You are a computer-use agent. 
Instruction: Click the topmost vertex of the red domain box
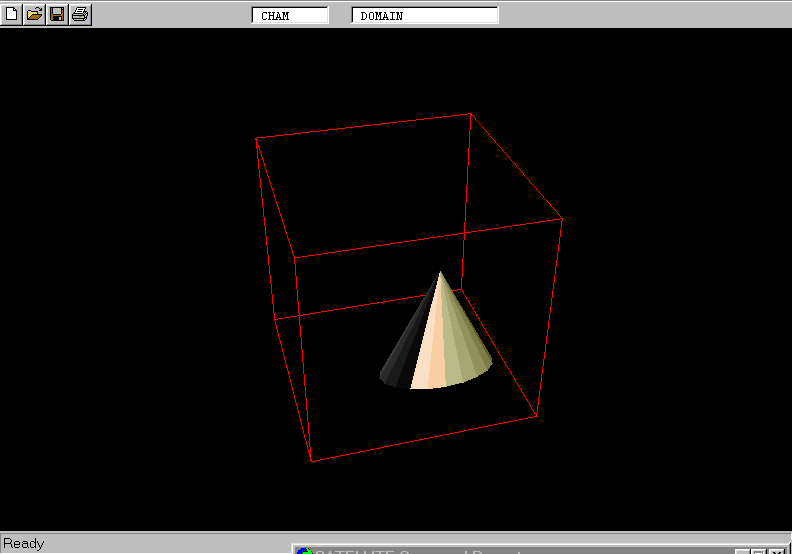[x=470, y=114]
